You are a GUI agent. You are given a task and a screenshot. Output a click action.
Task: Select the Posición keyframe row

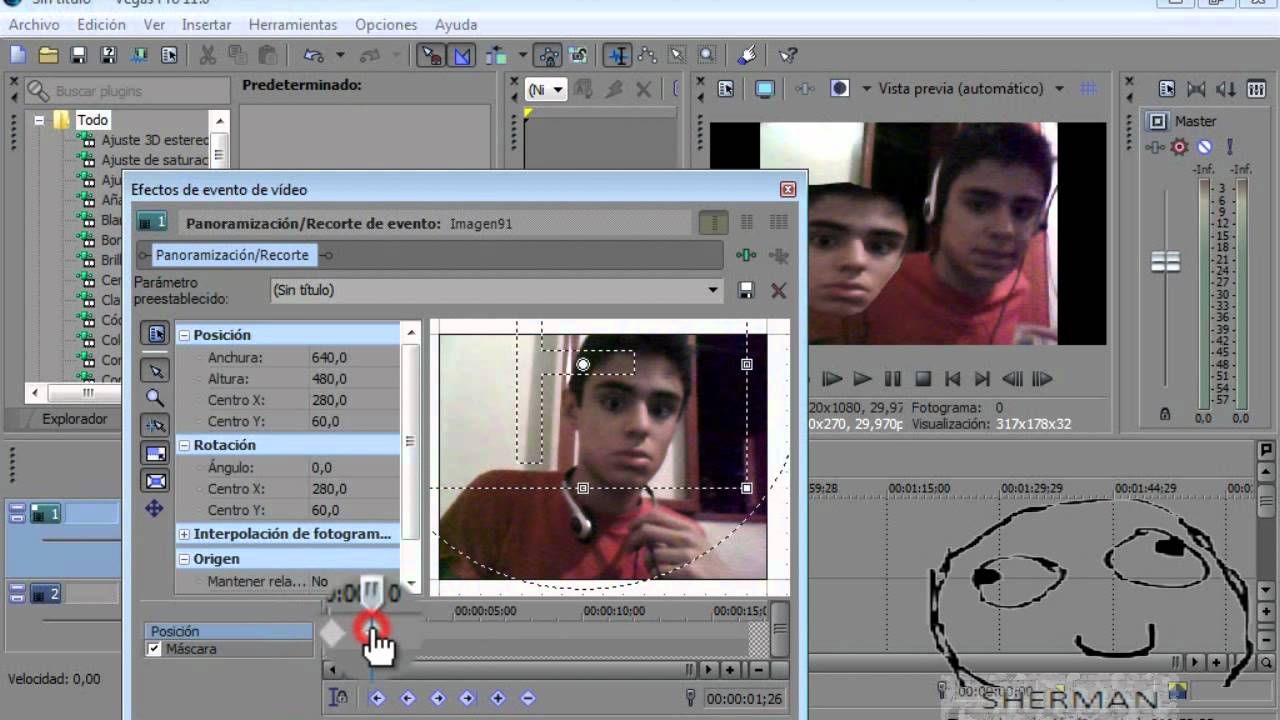pos(230,632)
